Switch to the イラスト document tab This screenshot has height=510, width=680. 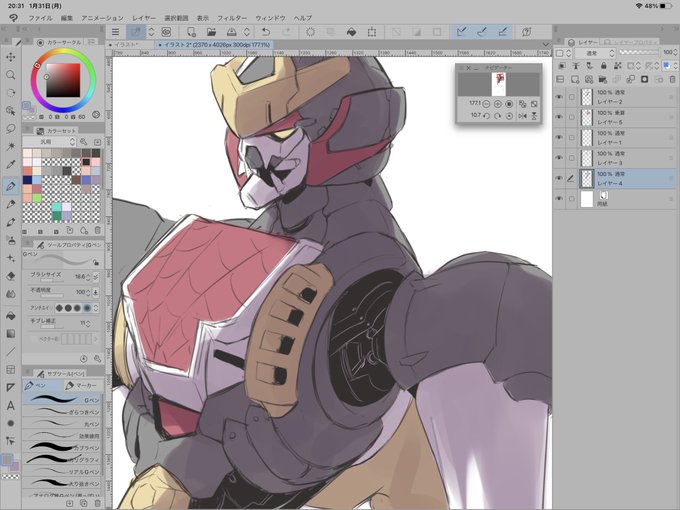129,44
